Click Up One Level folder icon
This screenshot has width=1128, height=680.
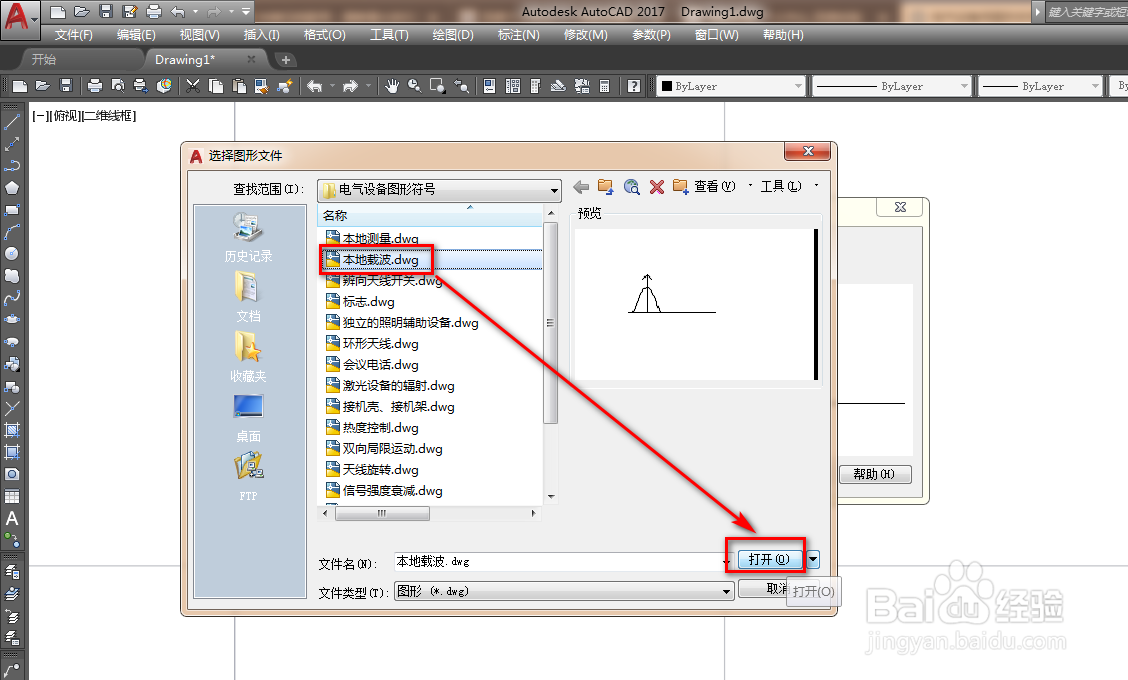click(x=606, y=187)
